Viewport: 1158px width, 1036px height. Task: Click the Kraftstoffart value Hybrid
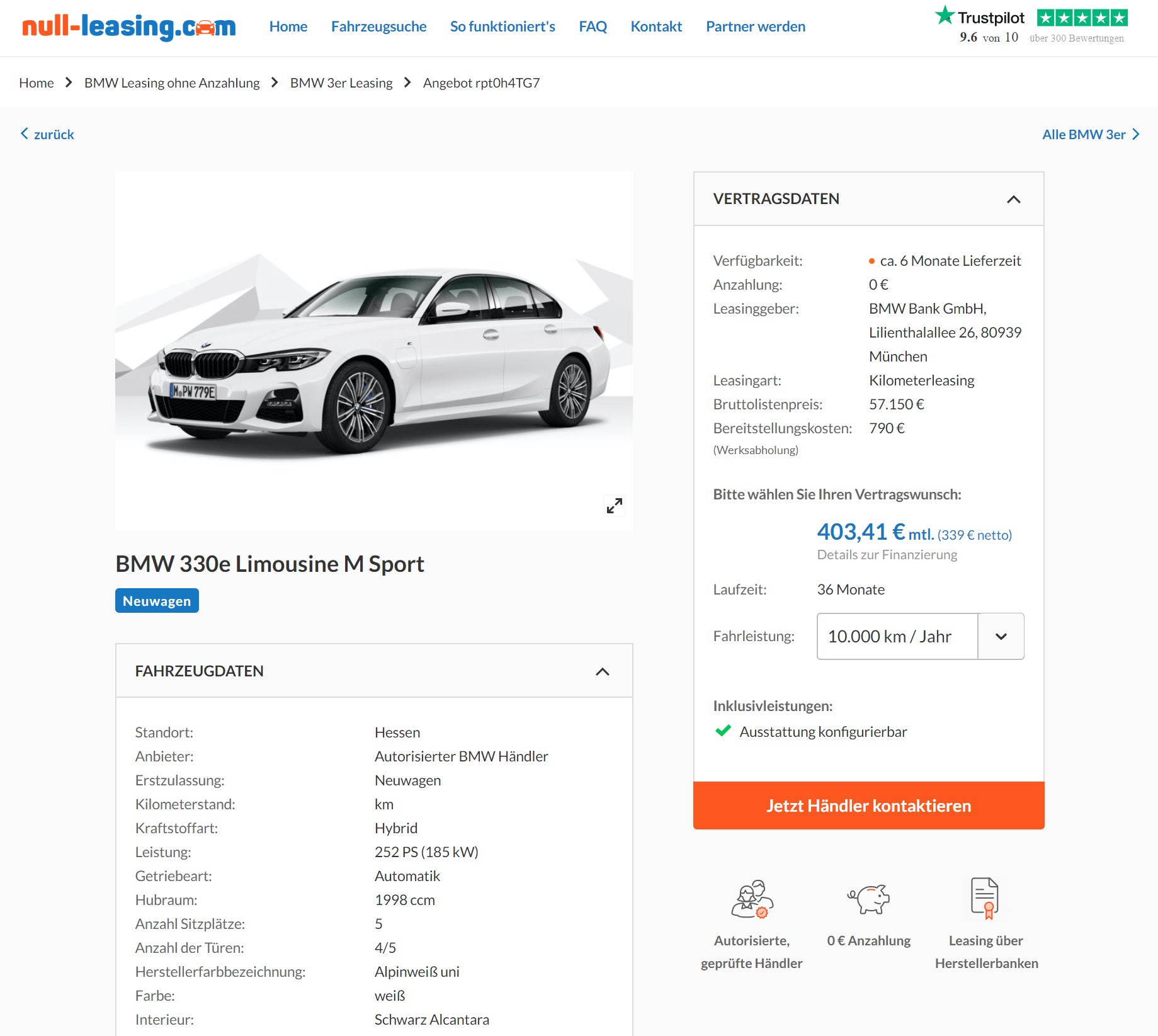tap(396, 828)
